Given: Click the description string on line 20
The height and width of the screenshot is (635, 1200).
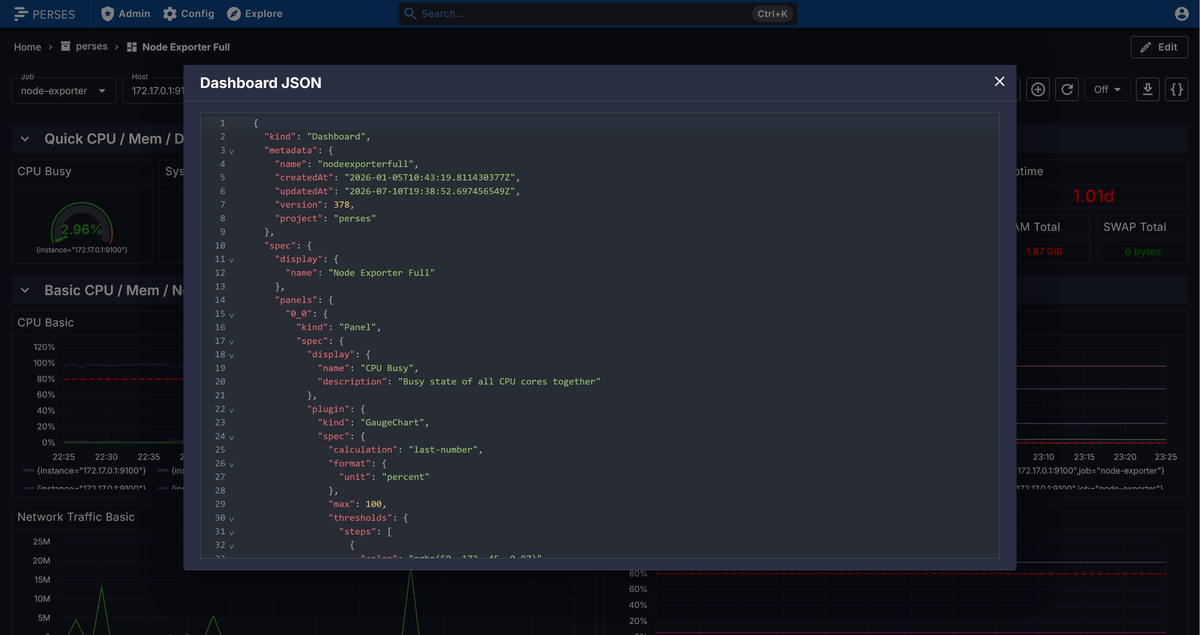Looking at the screenshot, I should [499, 382].
